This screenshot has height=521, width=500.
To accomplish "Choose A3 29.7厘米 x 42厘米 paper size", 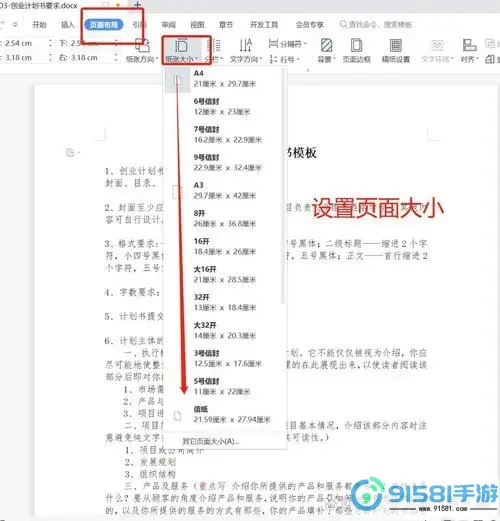I will (x=223, y=191).
